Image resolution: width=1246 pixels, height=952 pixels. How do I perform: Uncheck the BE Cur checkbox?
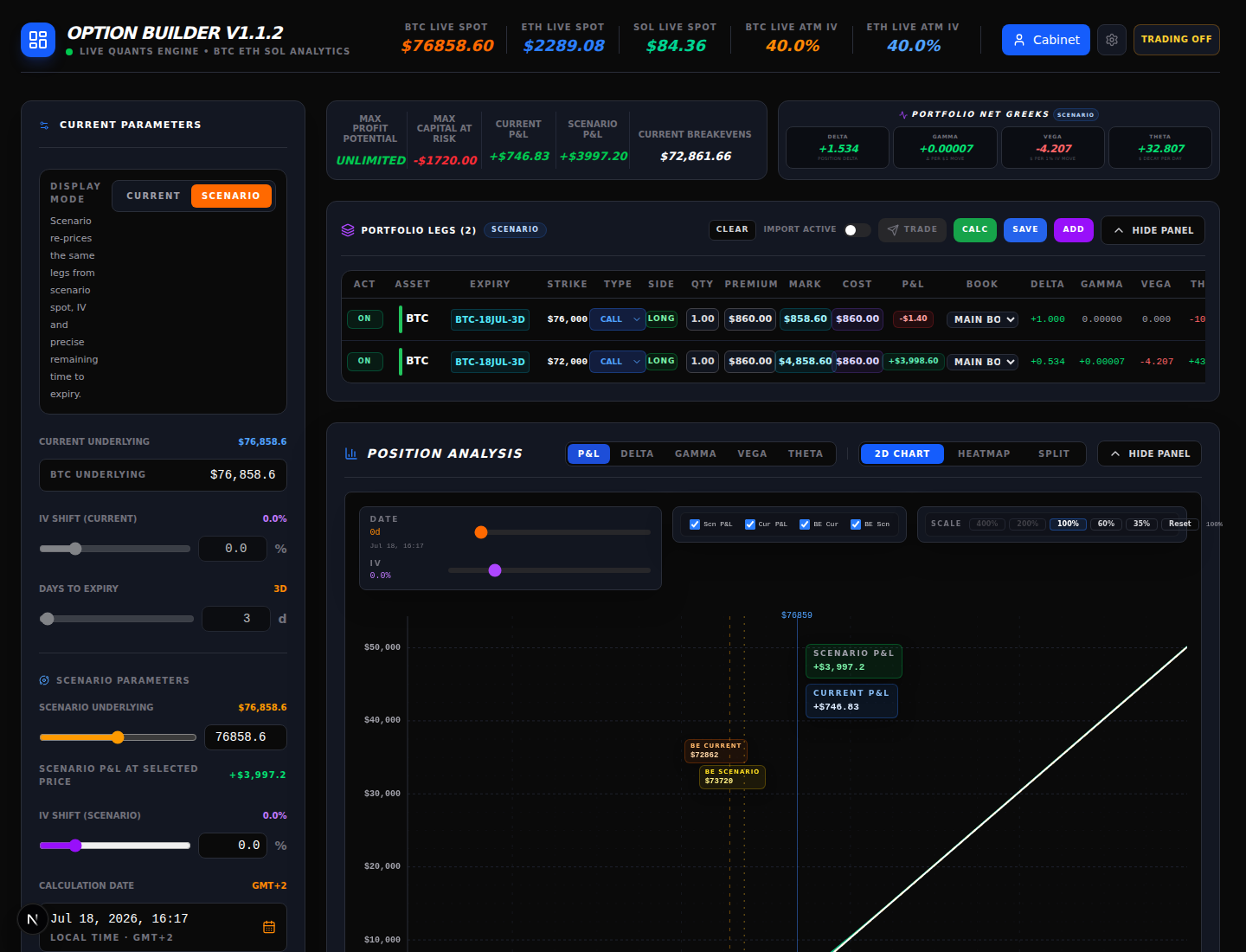pyautogui.click(x=805, y=524)
